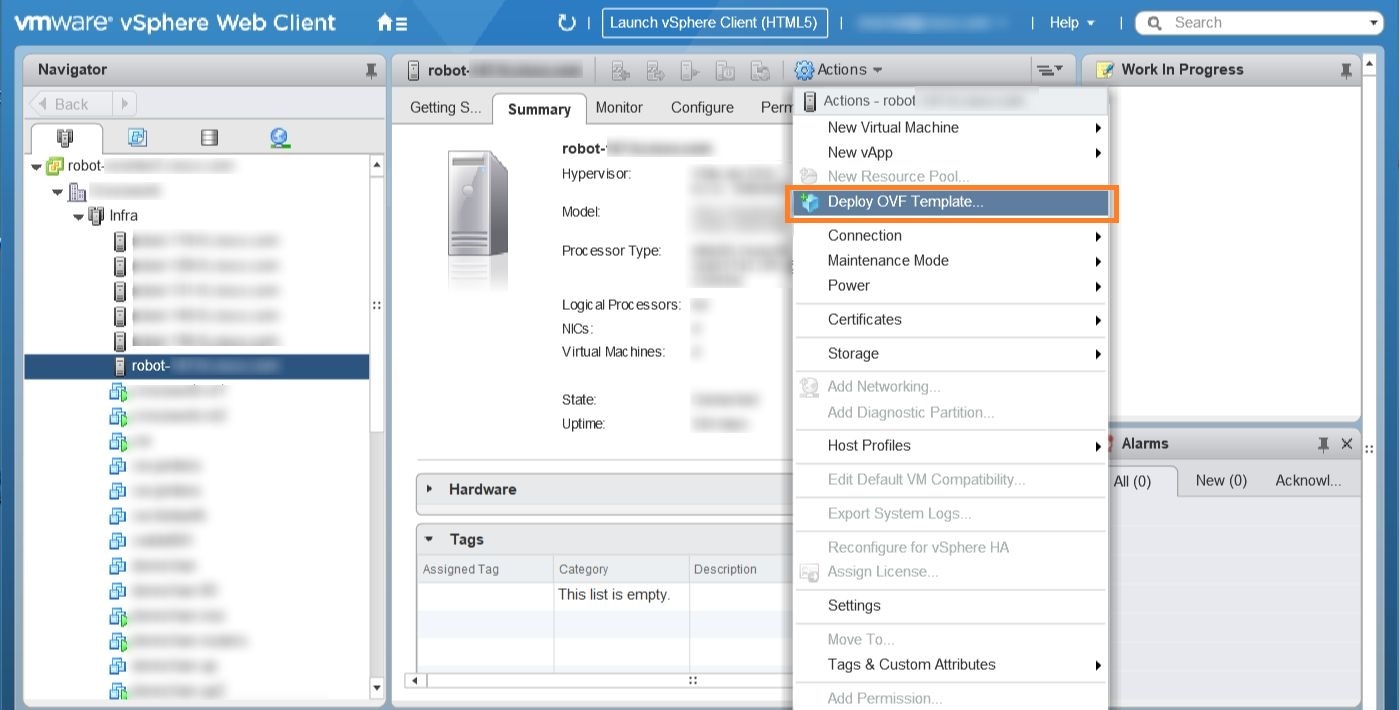Open the Certificates submenu

coord(951,320)
